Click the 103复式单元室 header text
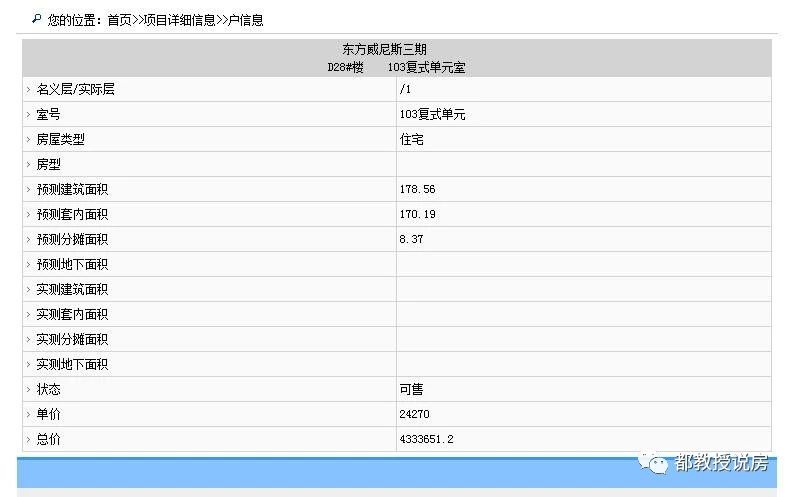The width and height of the screenshot is (795, 497). click(x=426, y=67)
